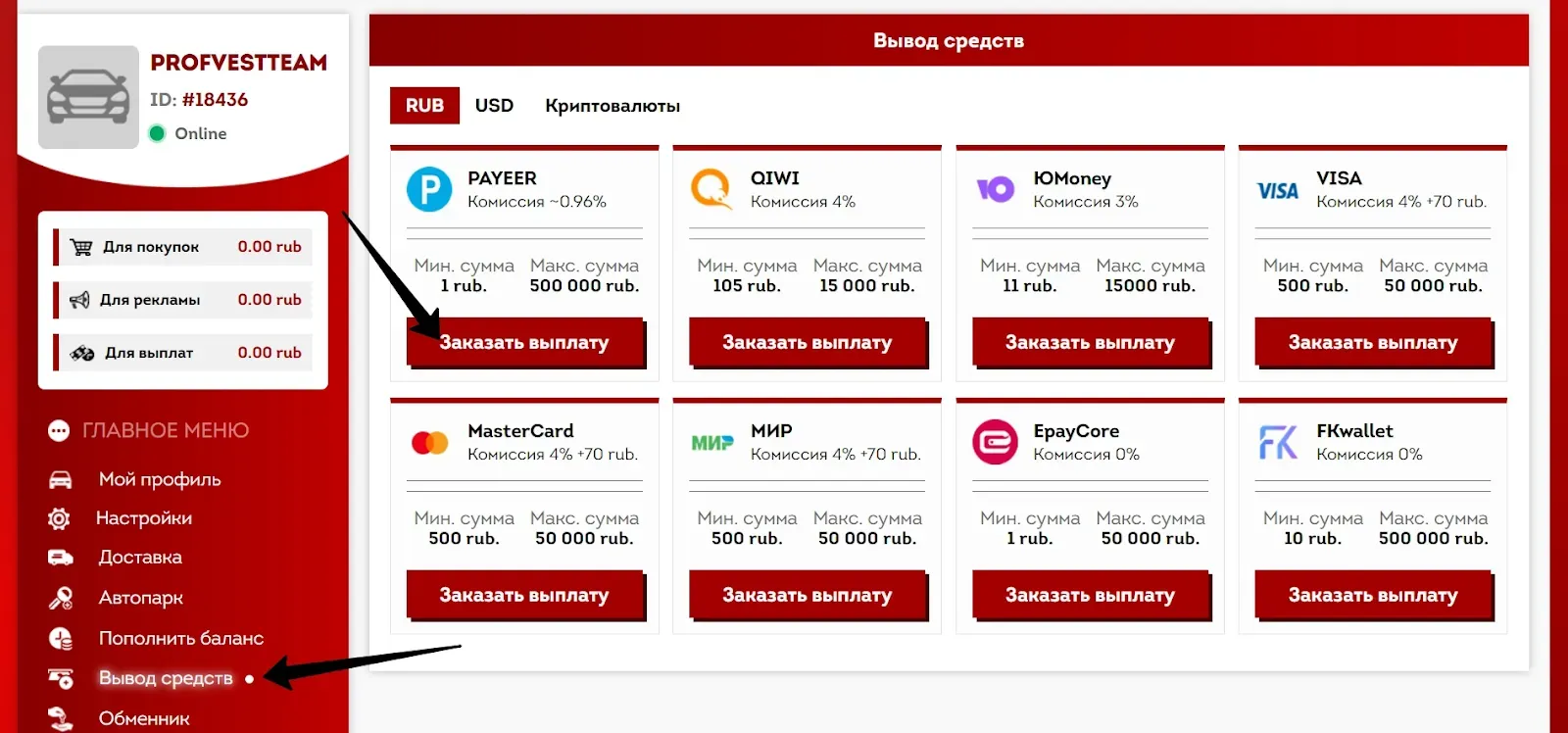Click FKwallet 'Комиссия 0%' text

point(1369,455)
